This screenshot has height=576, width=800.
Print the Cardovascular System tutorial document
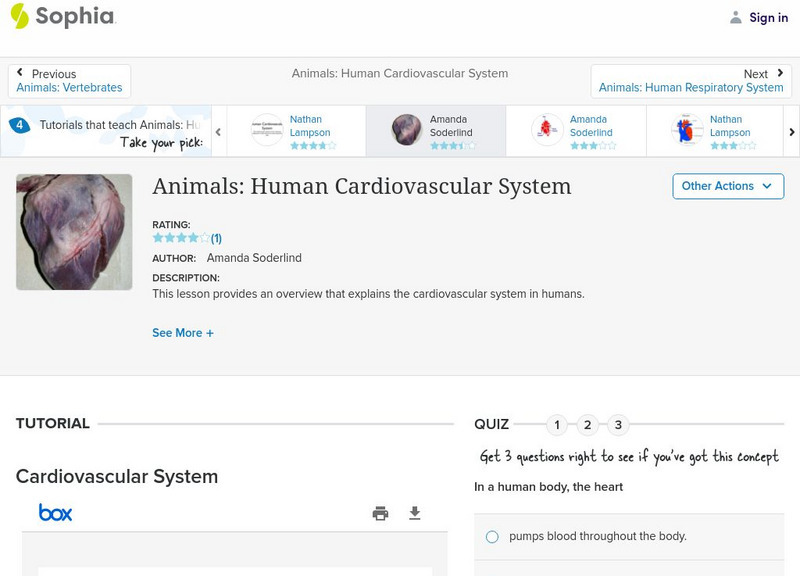[x=380, y=514]
